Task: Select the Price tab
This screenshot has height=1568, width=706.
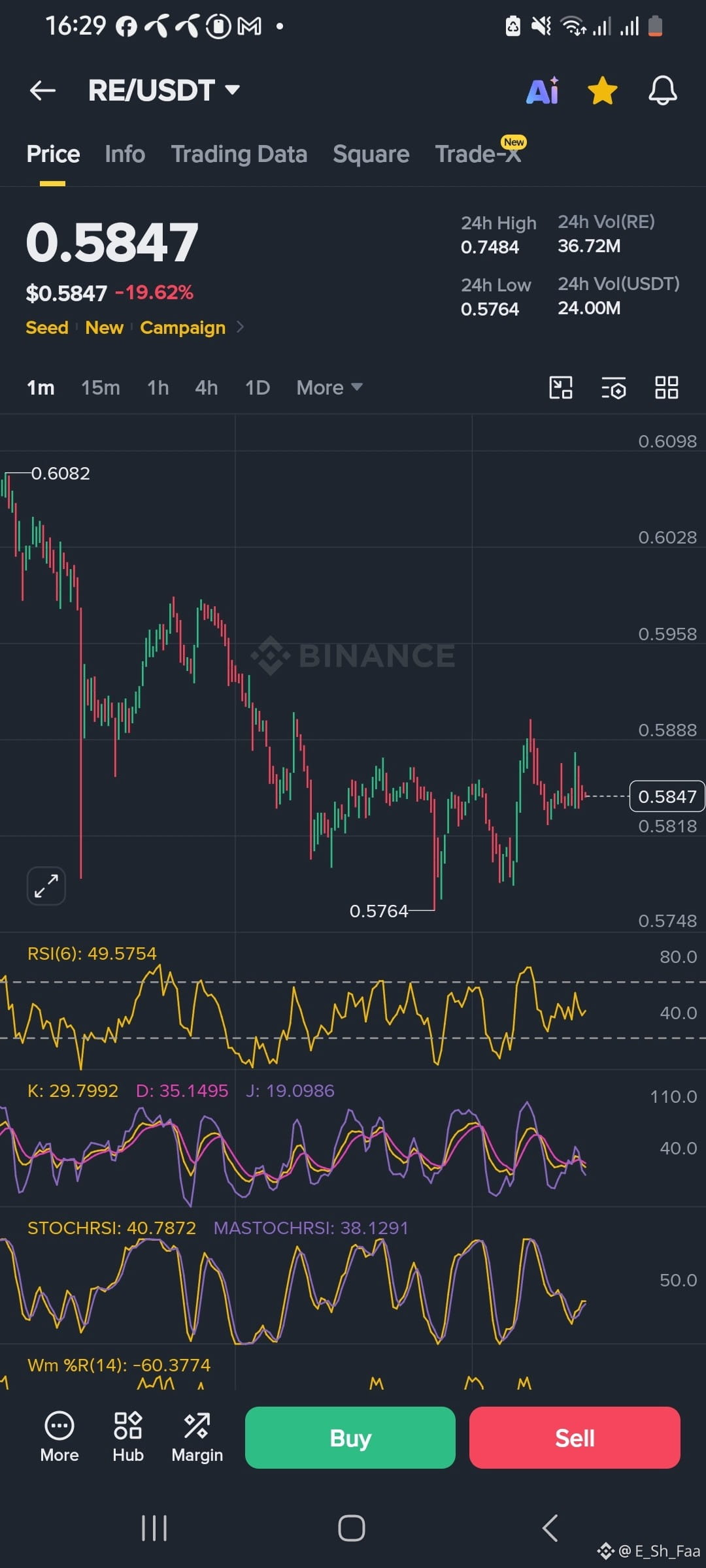Action: (x=53, y=154)
